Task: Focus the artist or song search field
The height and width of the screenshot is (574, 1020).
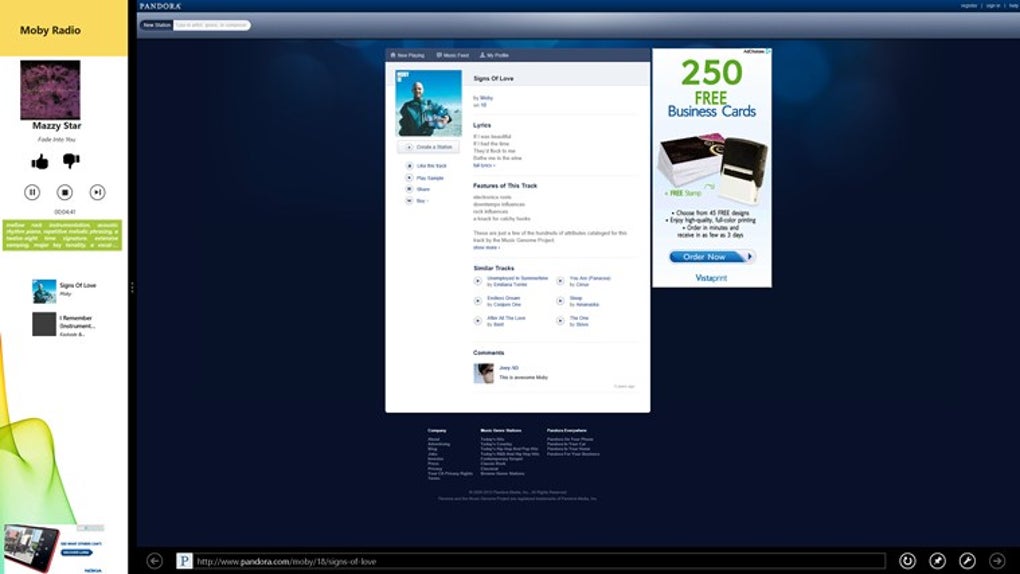Action: click(211, 25)
